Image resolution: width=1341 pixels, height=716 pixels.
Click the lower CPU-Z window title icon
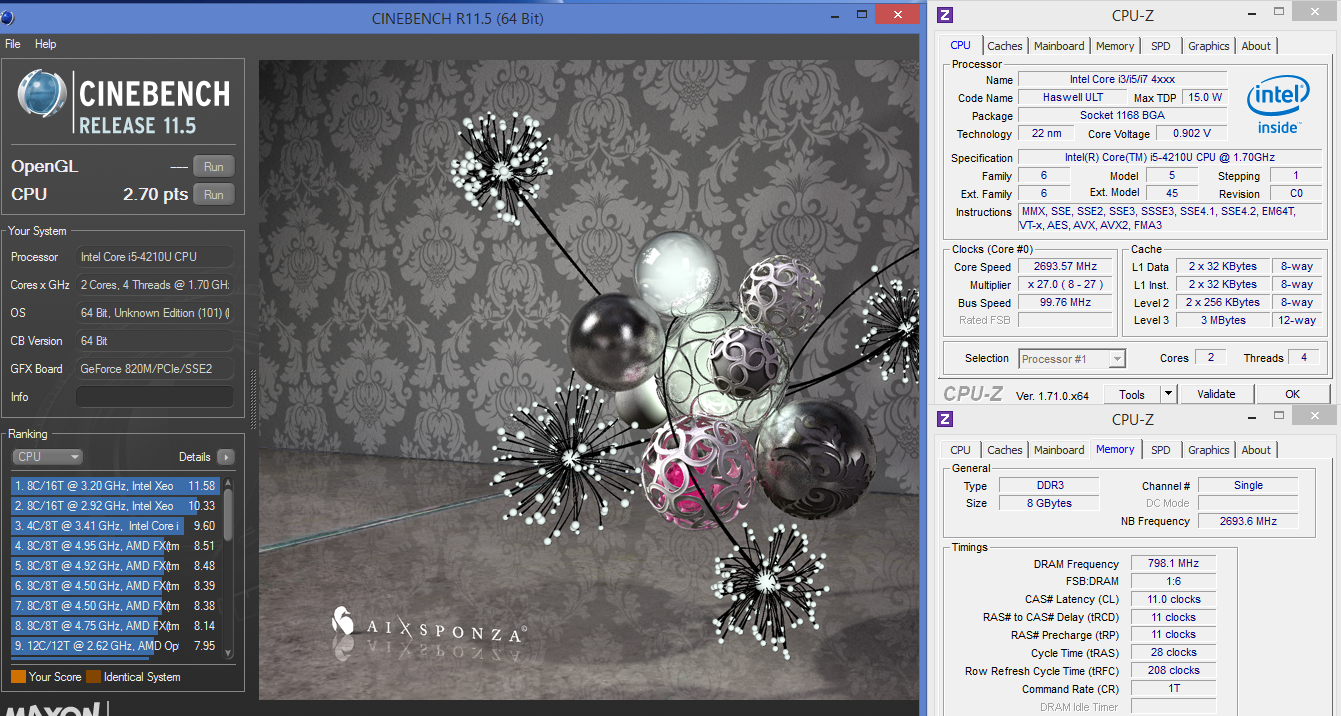[946, 419]
